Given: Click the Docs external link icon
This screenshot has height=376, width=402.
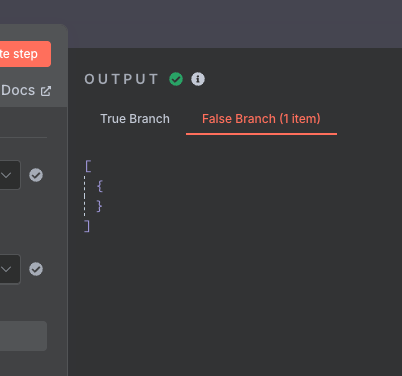Looking at the screenshot, I should pos(46,91).
